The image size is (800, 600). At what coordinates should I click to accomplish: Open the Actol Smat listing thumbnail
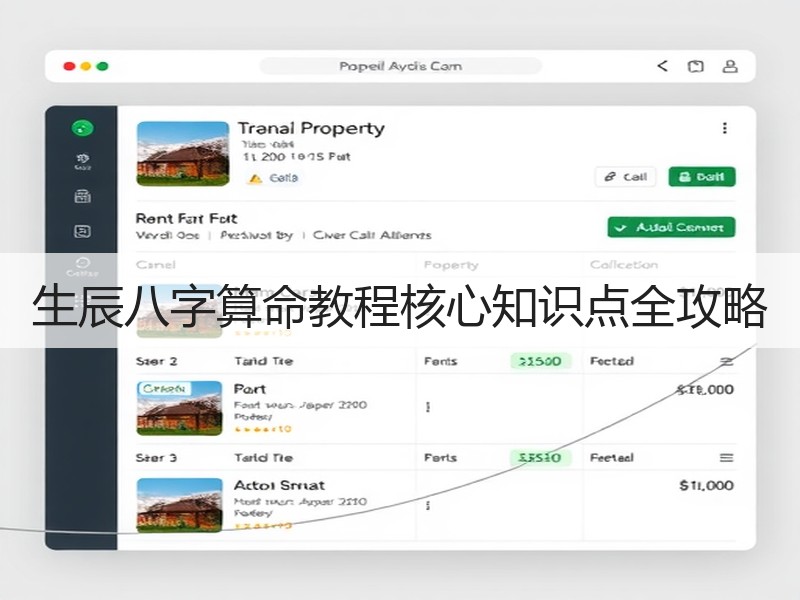pyautogui.click(x=180, y=505)
